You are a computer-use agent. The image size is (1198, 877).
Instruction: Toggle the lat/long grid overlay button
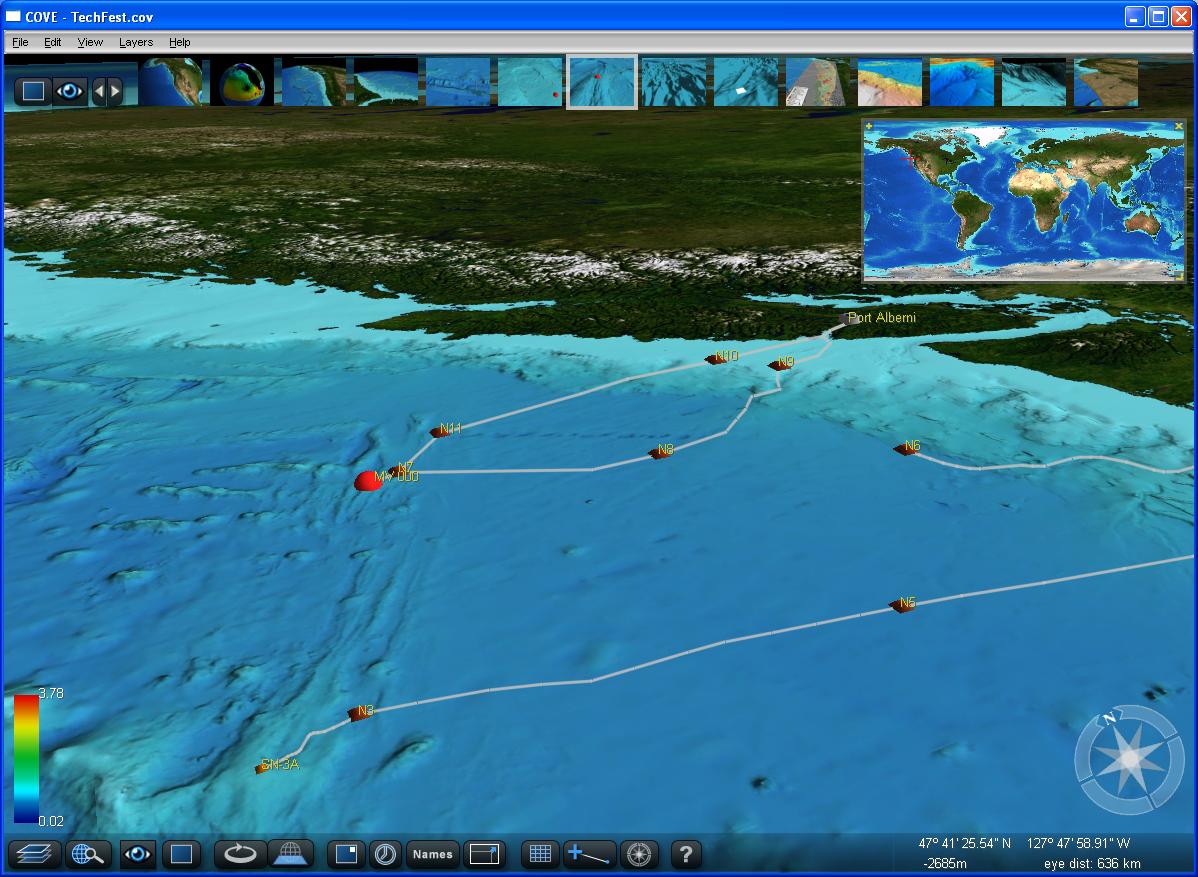coord(540,854)
